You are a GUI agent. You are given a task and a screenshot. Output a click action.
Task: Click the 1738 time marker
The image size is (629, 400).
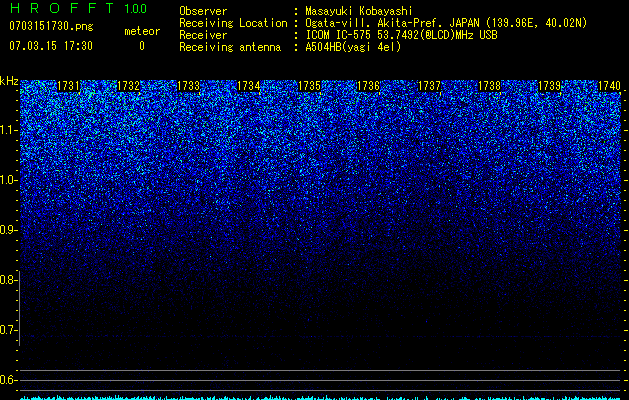click(x=489, y=86)
